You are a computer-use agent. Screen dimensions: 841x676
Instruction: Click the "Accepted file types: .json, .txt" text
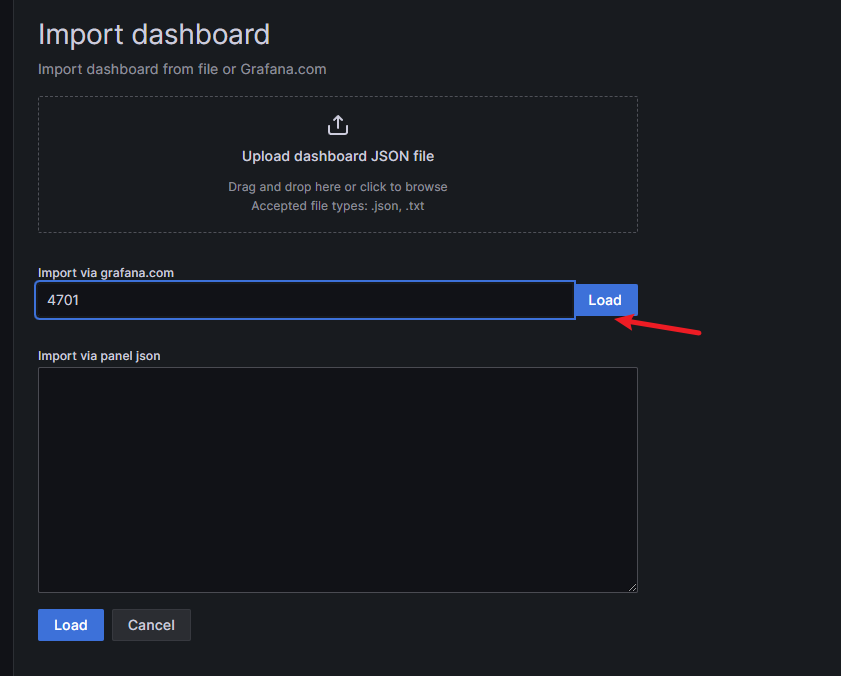(338, 206)
